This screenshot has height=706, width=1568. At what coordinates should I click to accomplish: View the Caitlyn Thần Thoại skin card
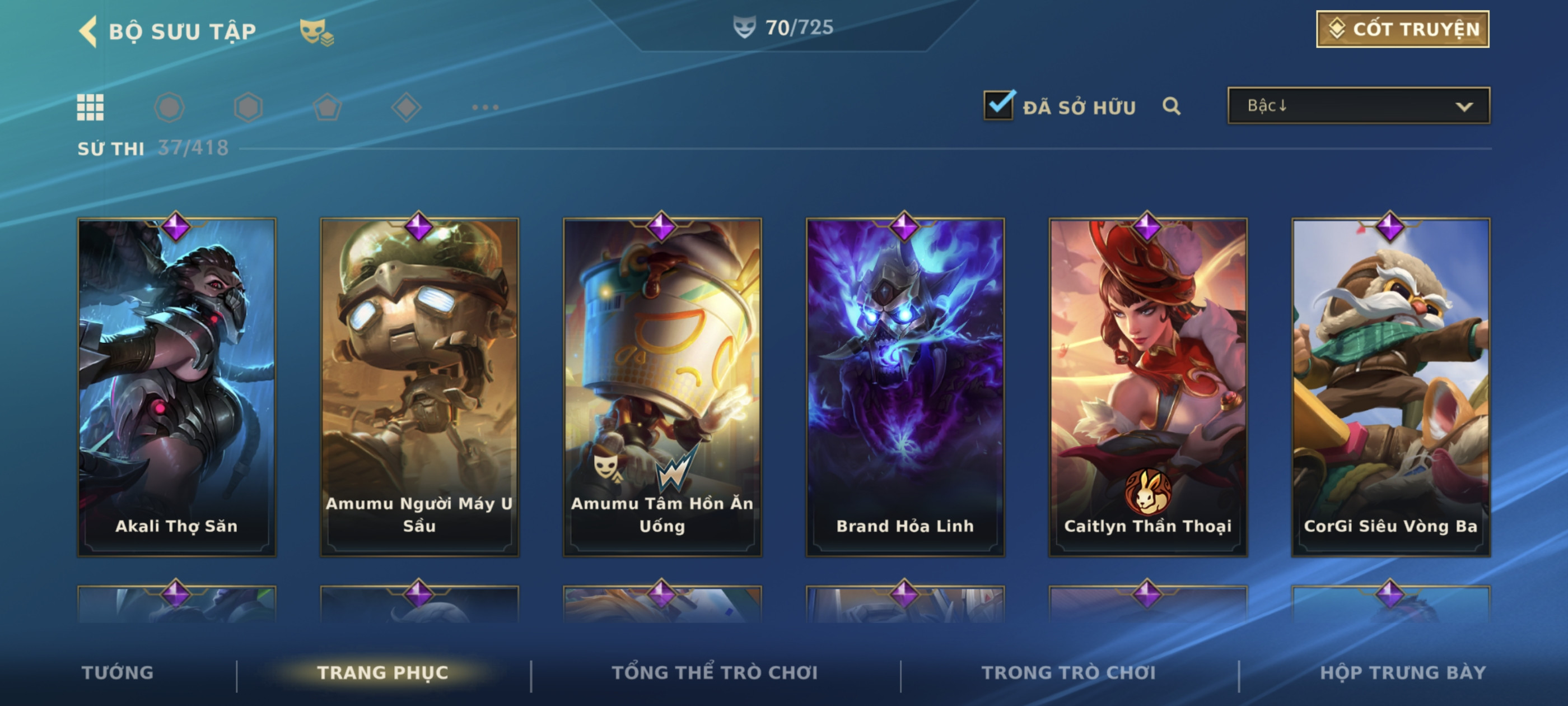pyautogui.click(x=1147, y=387)
